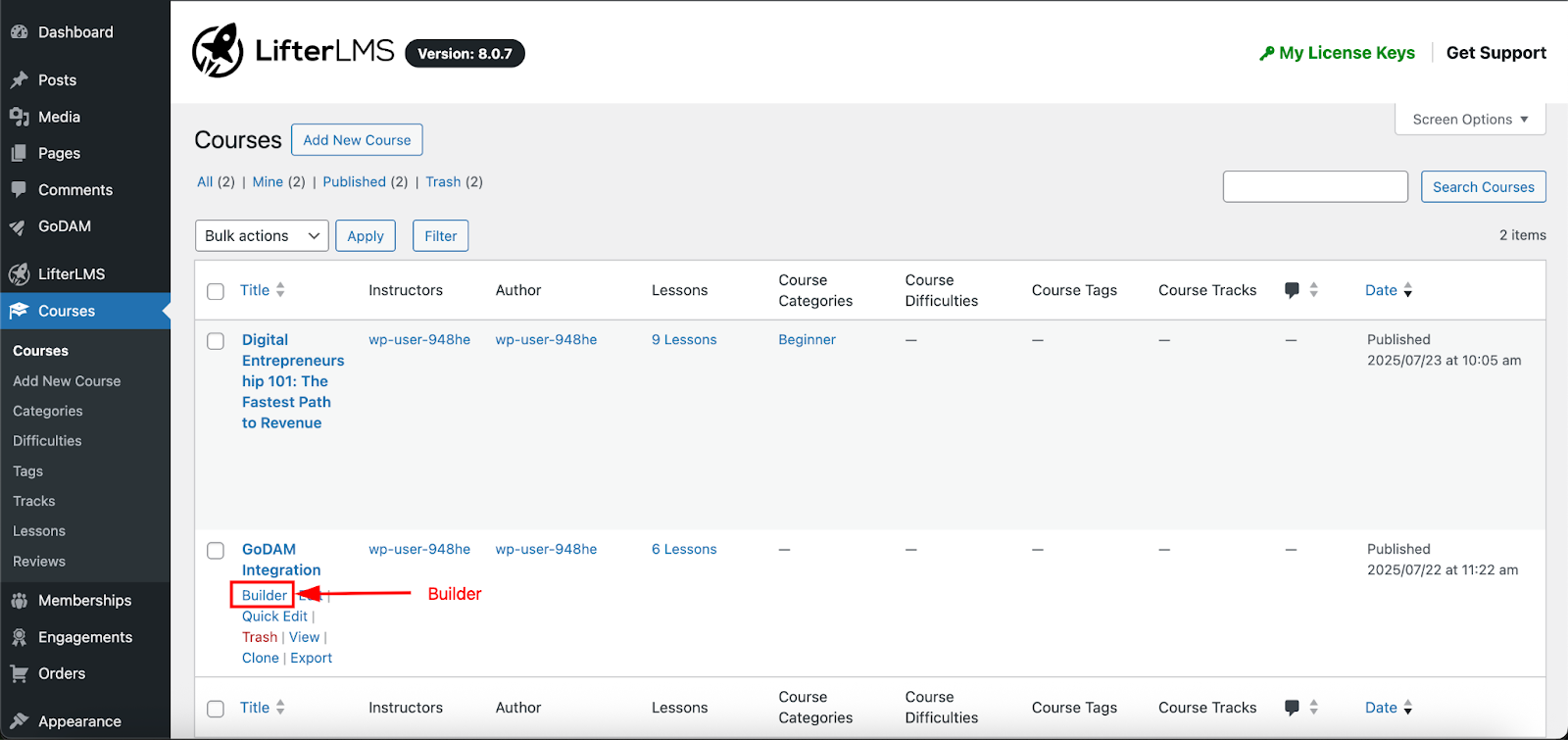Click the comments bubble column header icon
The height and width of the screenshot is (740, 1568).
click(1292, 290)
